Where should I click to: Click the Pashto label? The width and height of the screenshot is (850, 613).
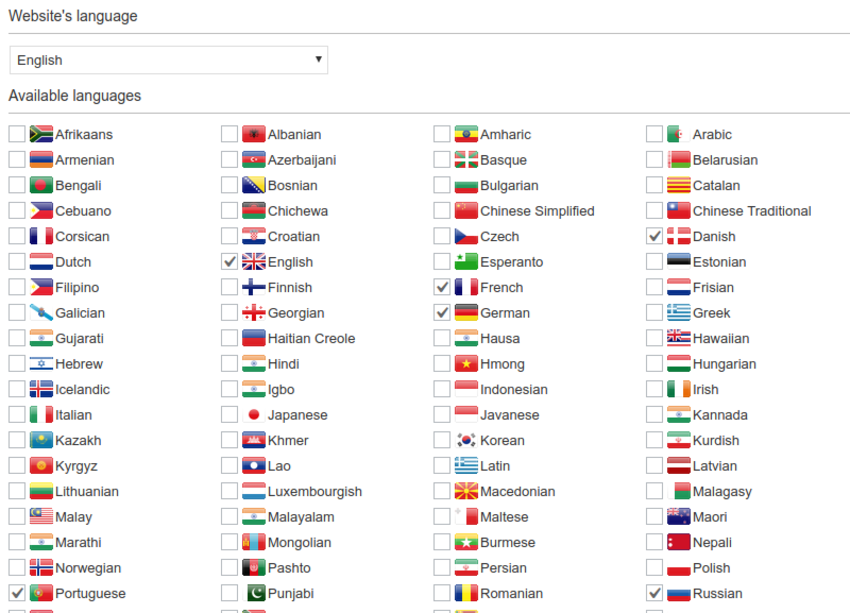(289, 568)
